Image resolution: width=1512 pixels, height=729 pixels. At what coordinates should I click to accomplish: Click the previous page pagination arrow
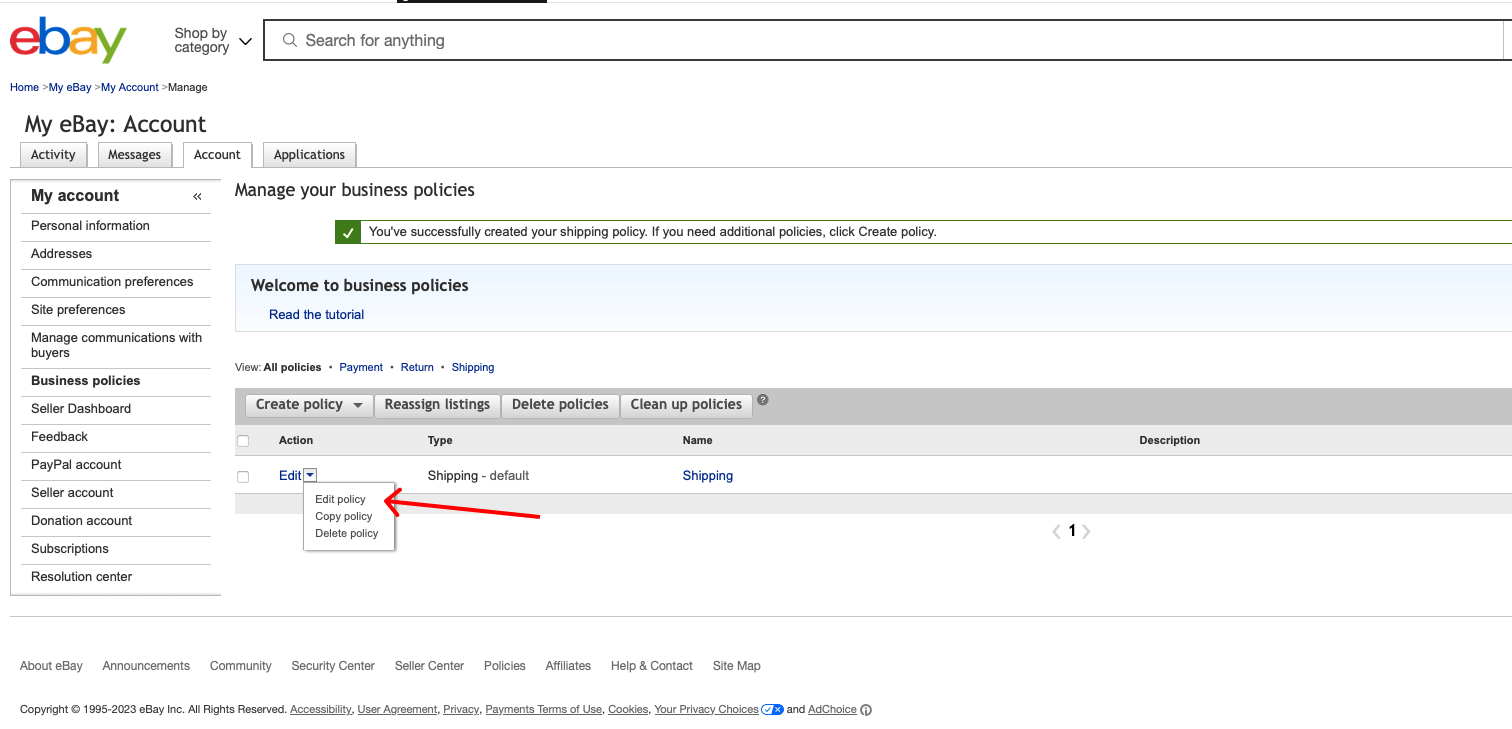pyautogui.click(x=1056, y=531)
